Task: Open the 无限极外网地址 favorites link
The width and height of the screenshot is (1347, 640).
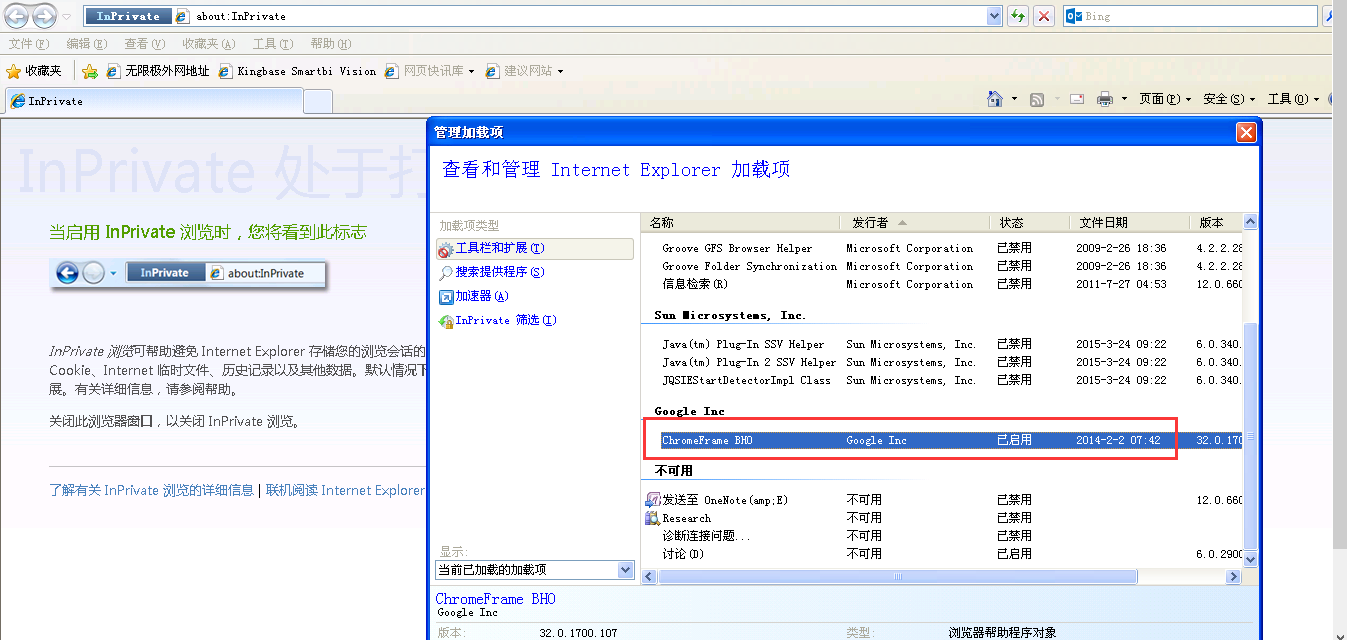Action: point(158,71)
